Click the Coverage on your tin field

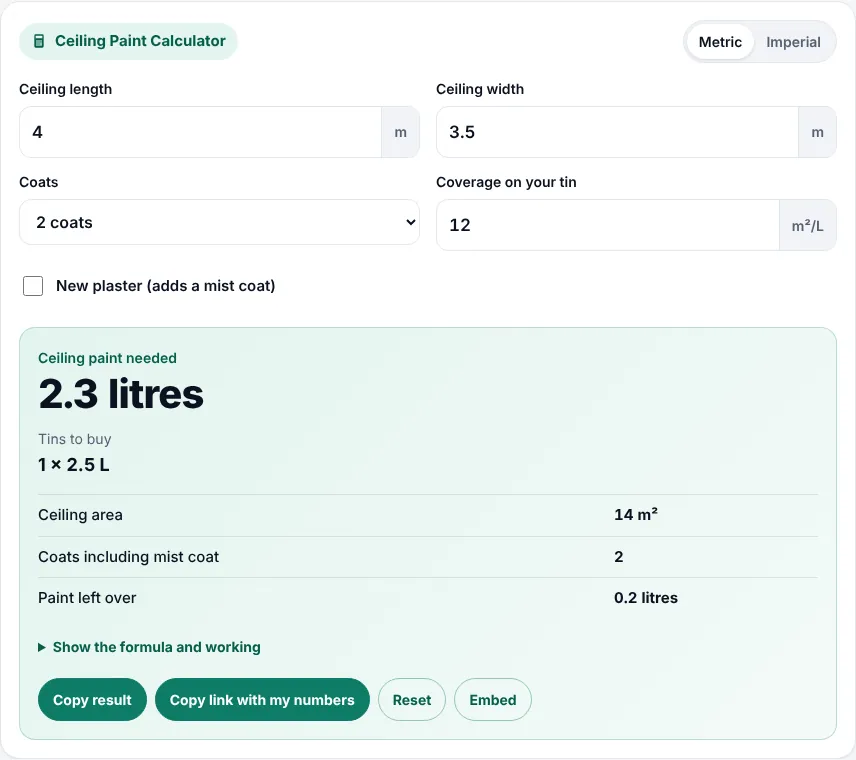pos(608,225)
